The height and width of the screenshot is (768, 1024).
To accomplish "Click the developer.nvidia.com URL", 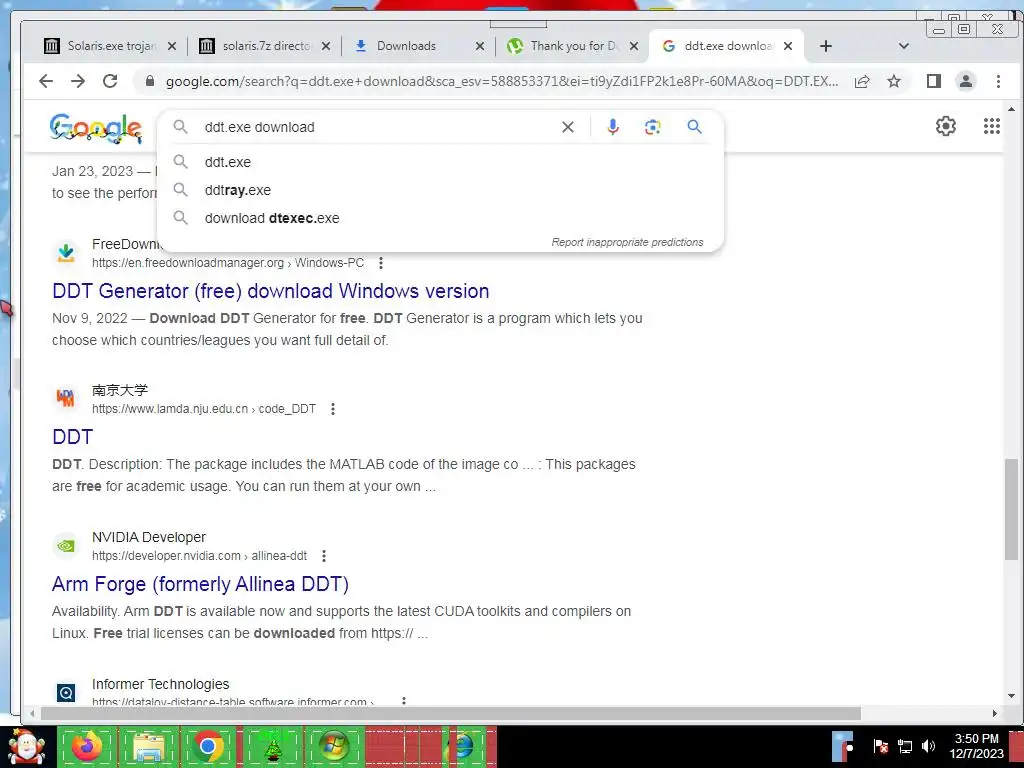I will click(x=199, y=556).
